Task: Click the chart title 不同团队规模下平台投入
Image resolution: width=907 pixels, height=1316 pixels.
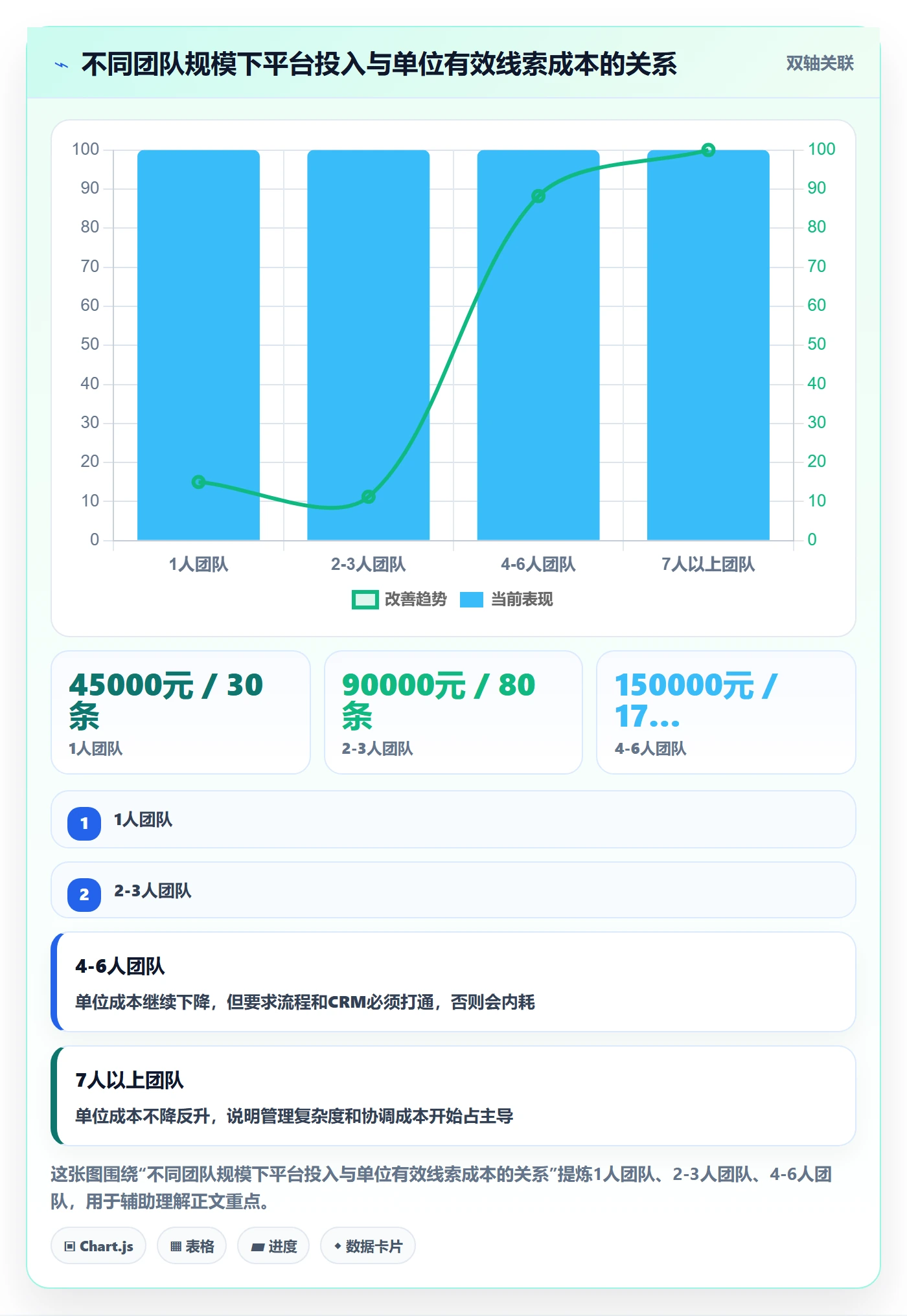Action: pyautogui.click(x=224, y=64)
